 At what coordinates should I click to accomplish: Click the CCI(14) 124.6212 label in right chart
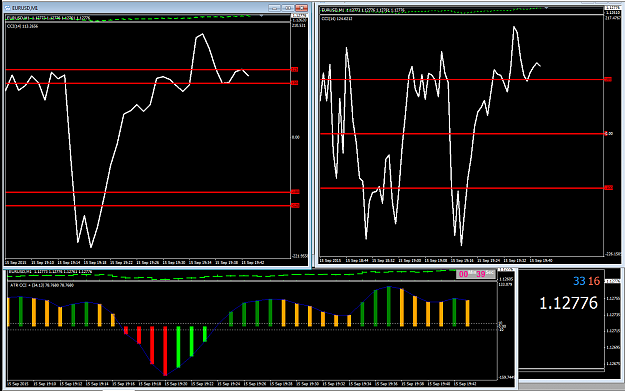[337, 18]
